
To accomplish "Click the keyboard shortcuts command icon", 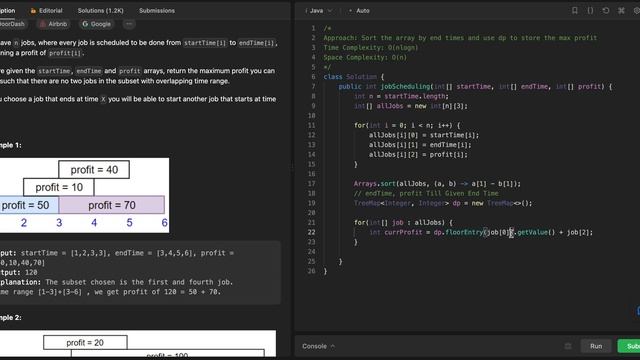I will pyautogui.click(x=621, y=11).
